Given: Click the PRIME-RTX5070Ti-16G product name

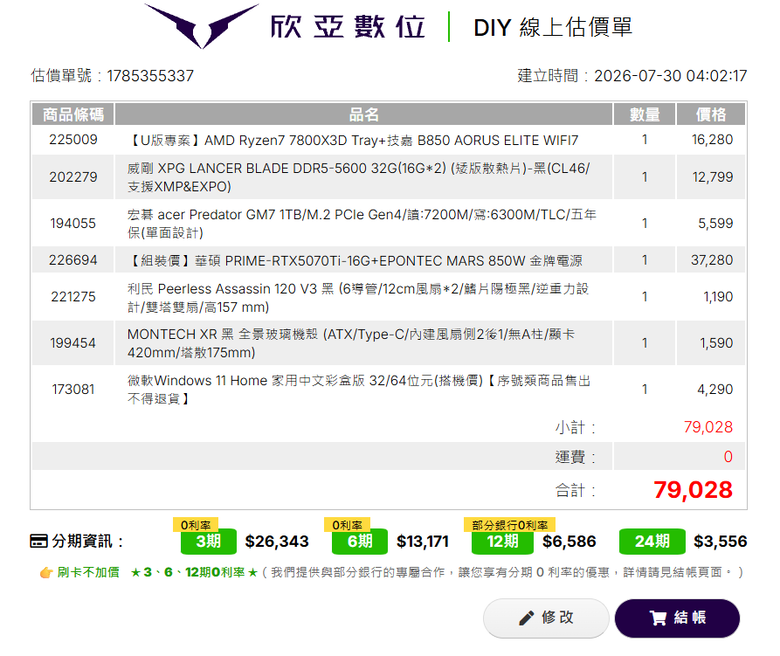Looking at the screenshot, I should pyautogui.click(x=355, y=261).
